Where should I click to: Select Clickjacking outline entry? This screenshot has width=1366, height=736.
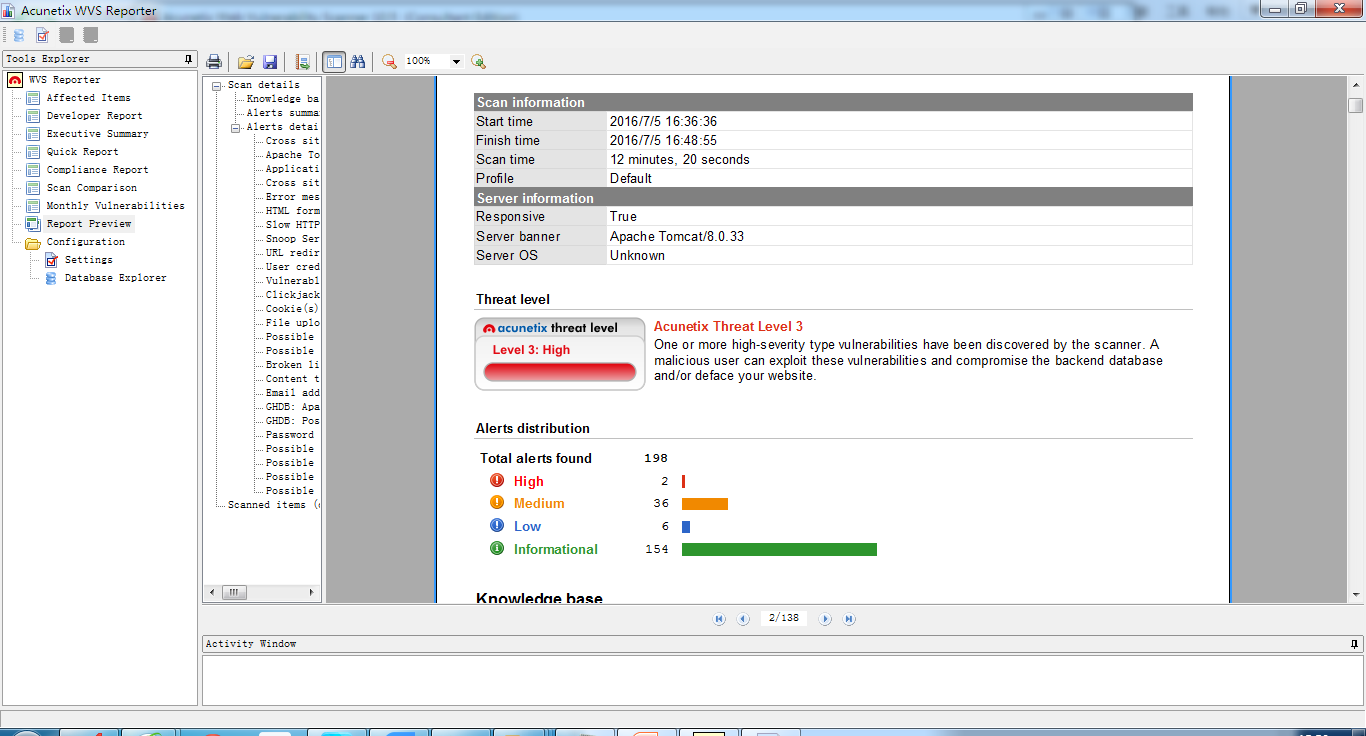click(292, 295)
